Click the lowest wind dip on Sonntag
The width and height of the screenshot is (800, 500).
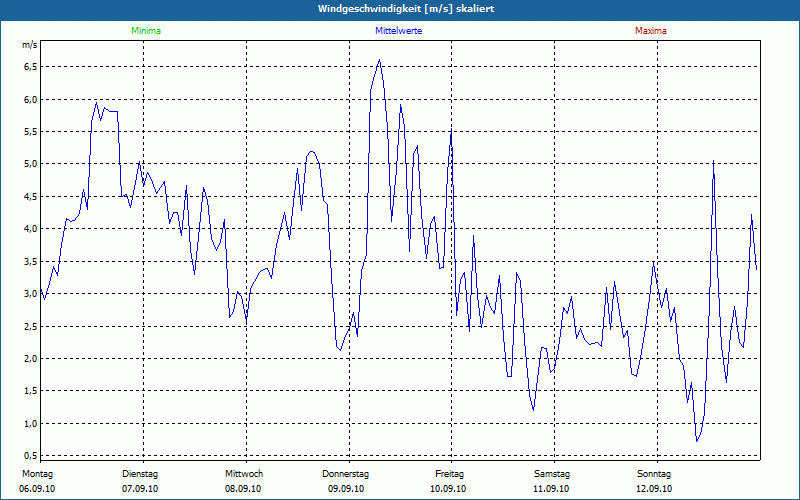(x=697, y=441)
